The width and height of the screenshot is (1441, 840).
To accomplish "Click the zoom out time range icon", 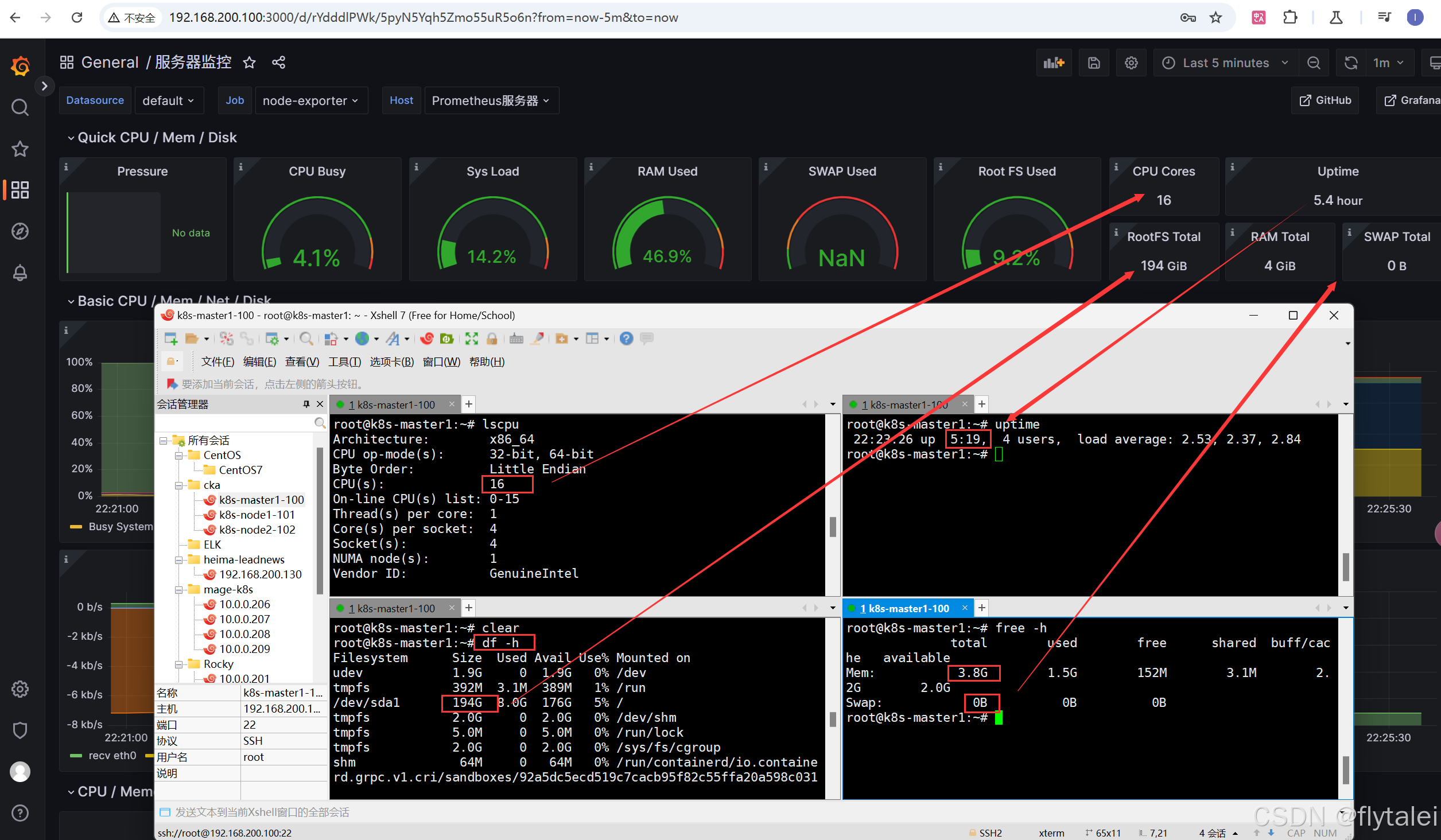I will pyautogui.click(x=1314, y=63).
